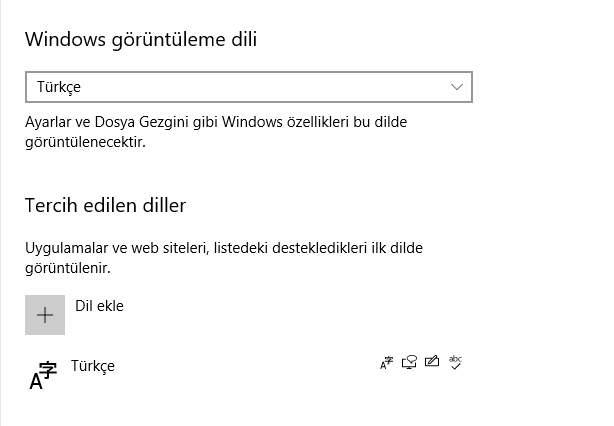The image size is (614, 426).
Task: Open the Windows görüntüleme dili dropdown
Action: pyautogui.click(x=248, y=87)
